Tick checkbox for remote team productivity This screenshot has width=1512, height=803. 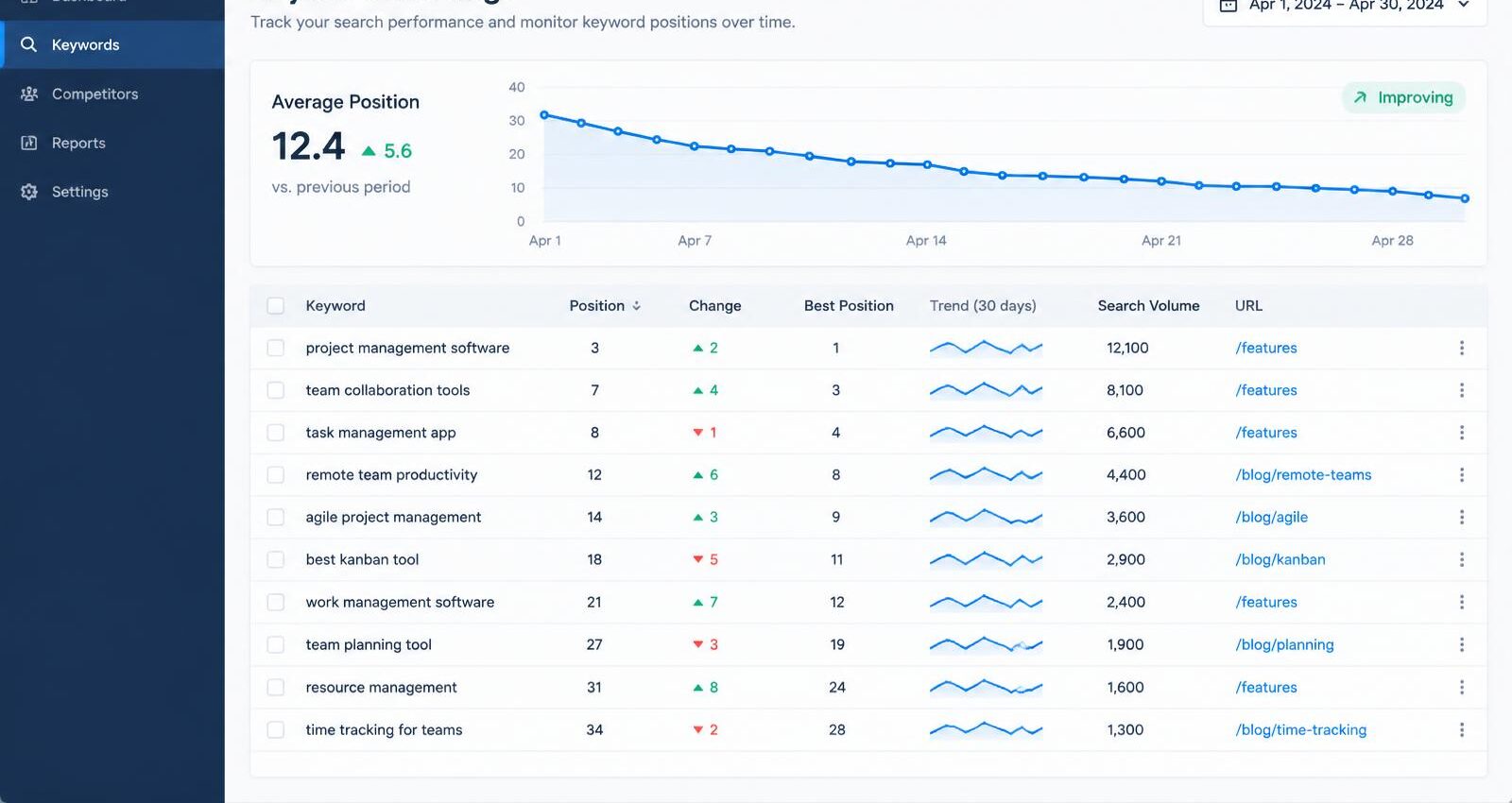coord(276,475)
